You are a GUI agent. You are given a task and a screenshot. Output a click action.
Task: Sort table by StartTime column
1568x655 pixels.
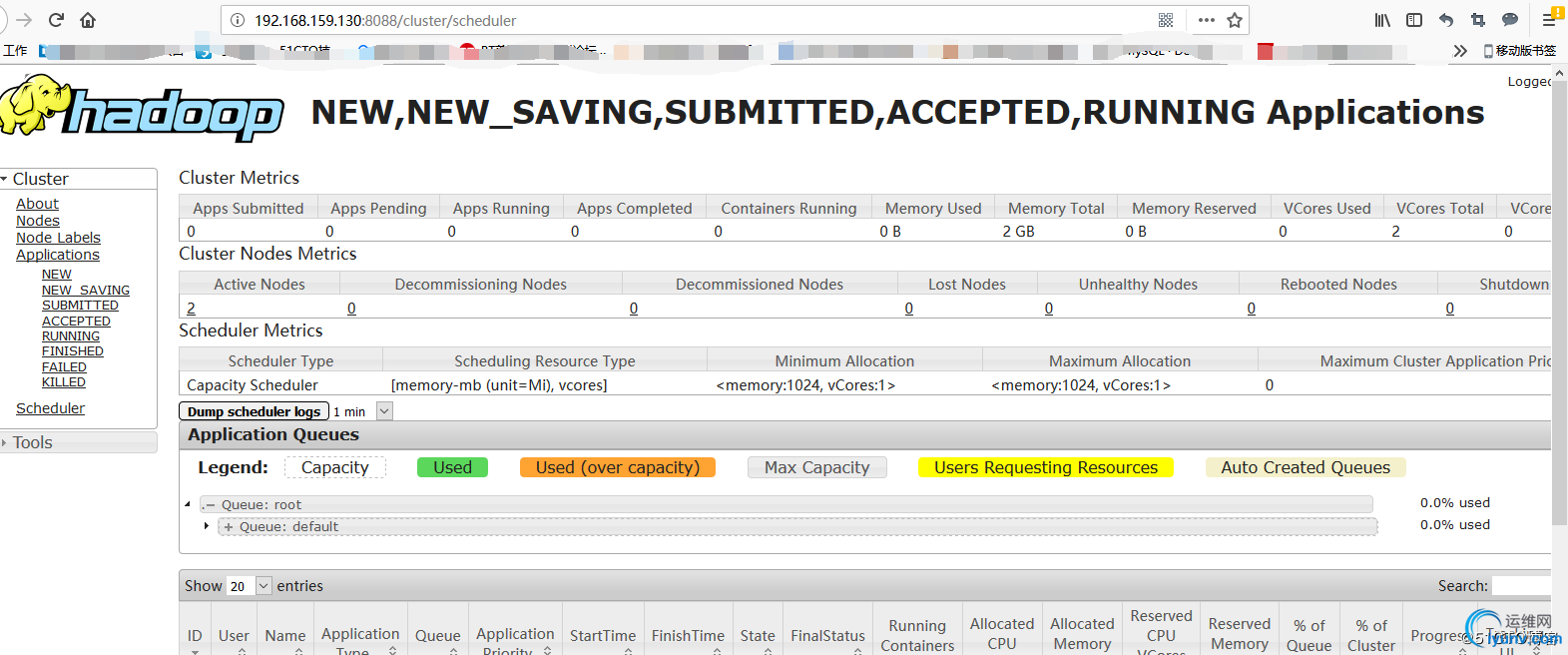tap(603, 636)
